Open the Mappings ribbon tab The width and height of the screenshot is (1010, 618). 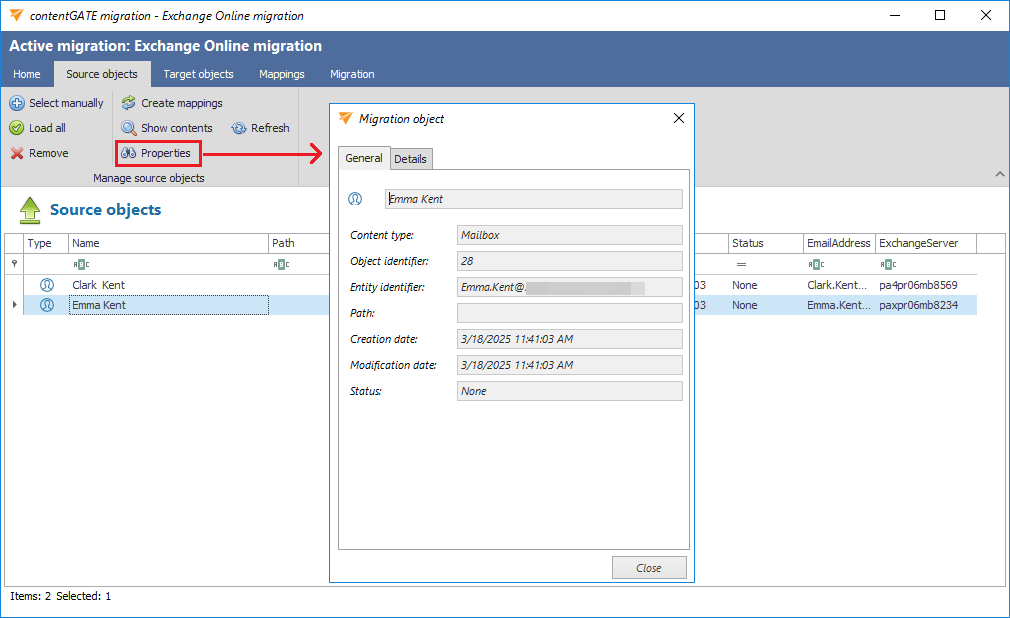pyautogui.click(x=281, y=74)
